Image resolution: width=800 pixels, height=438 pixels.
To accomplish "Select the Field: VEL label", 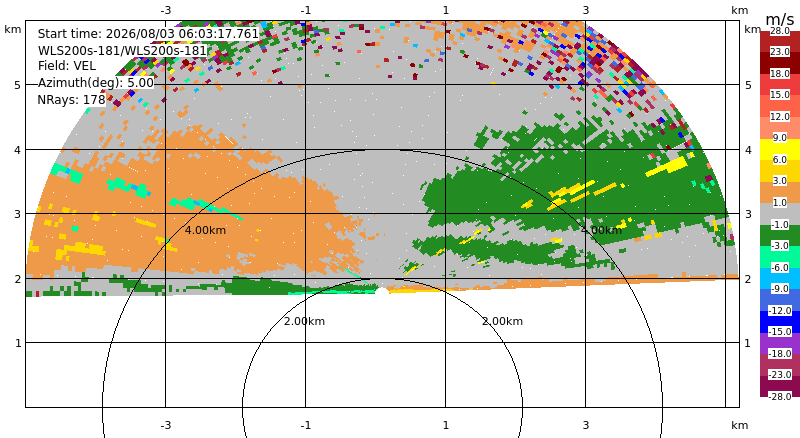I will point(67,66).
